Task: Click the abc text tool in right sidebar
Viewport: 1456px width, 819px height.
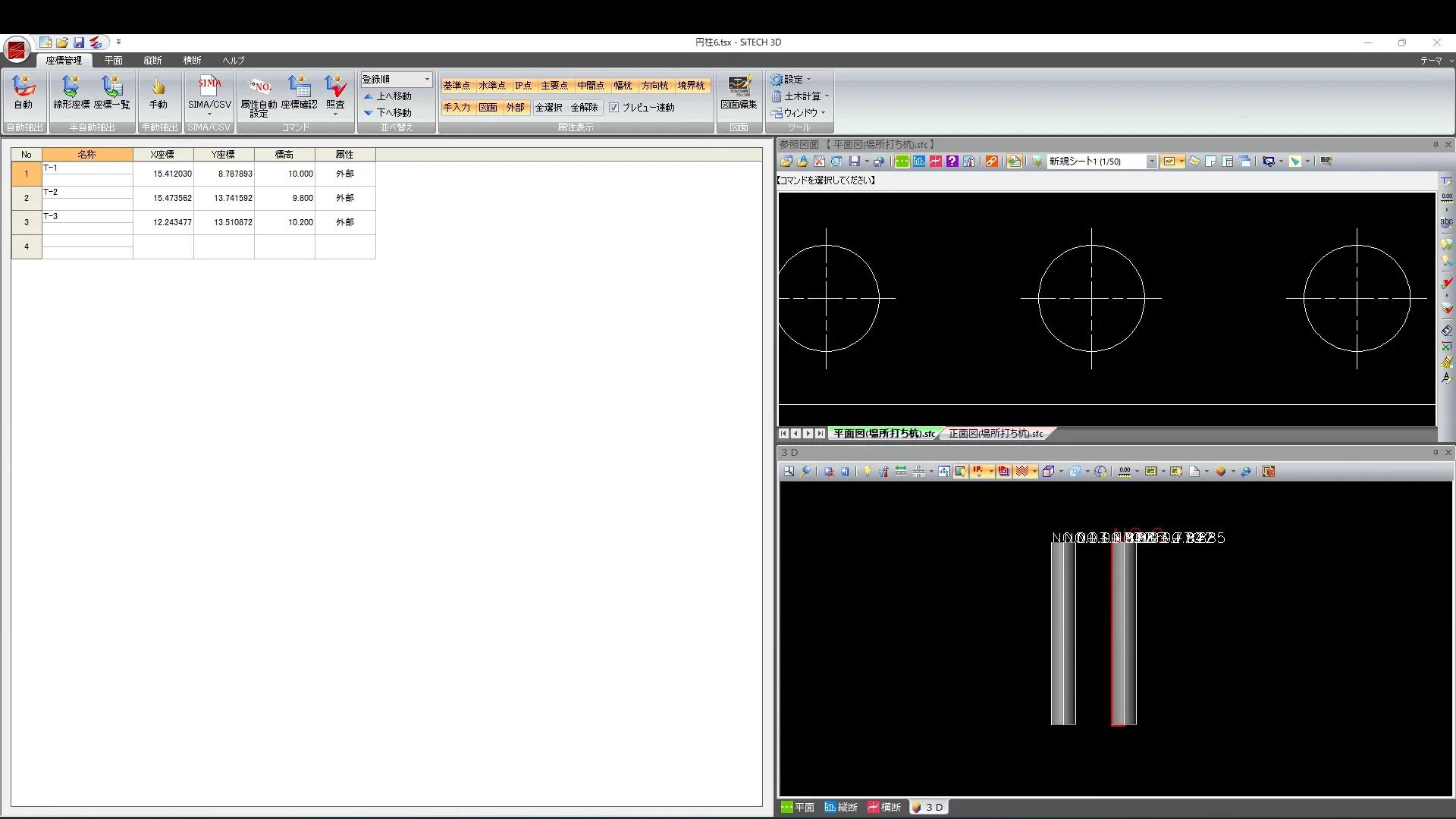Action: 1446,222
